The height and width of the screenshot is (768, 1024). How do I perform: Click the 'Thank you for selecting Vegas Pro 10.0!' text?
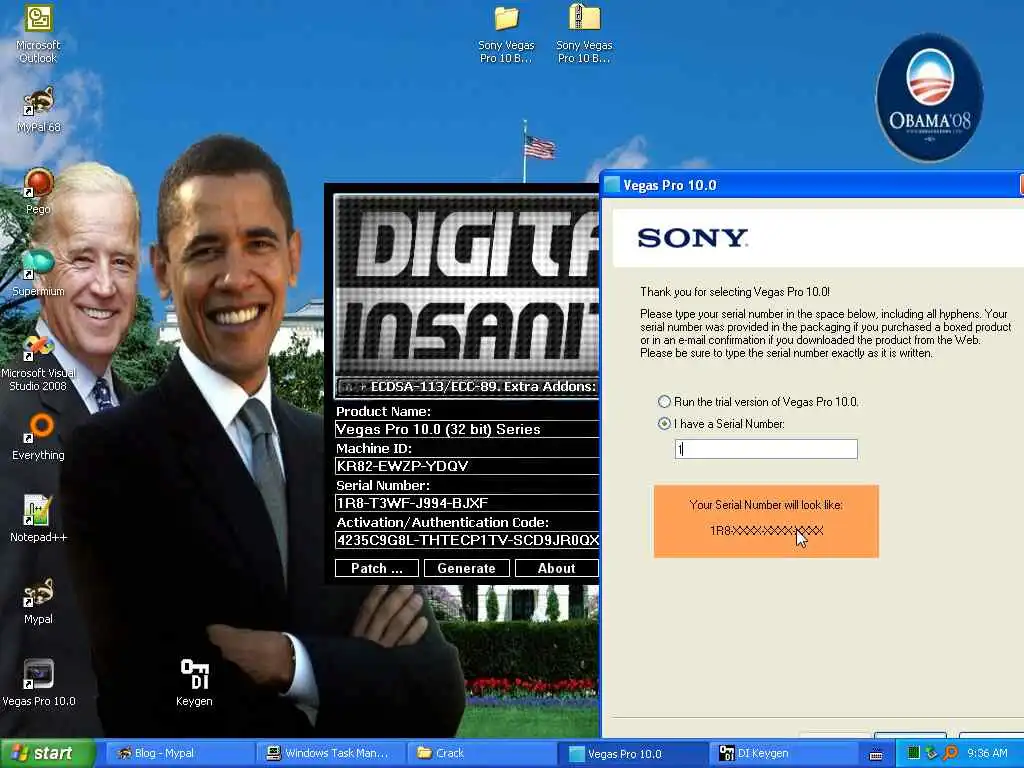pyautogui.click(x=735, y=292)
